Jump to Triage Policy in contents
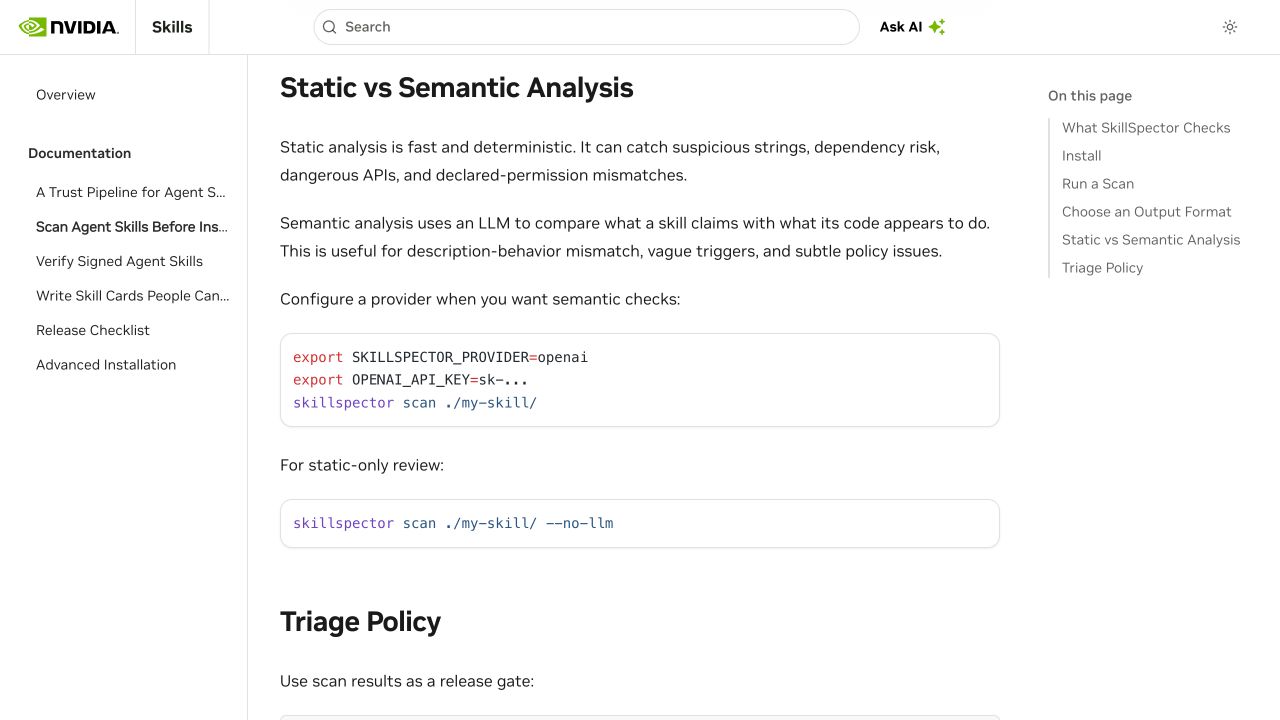This screenshot has width=1280, height=720. click(1102, 268)
